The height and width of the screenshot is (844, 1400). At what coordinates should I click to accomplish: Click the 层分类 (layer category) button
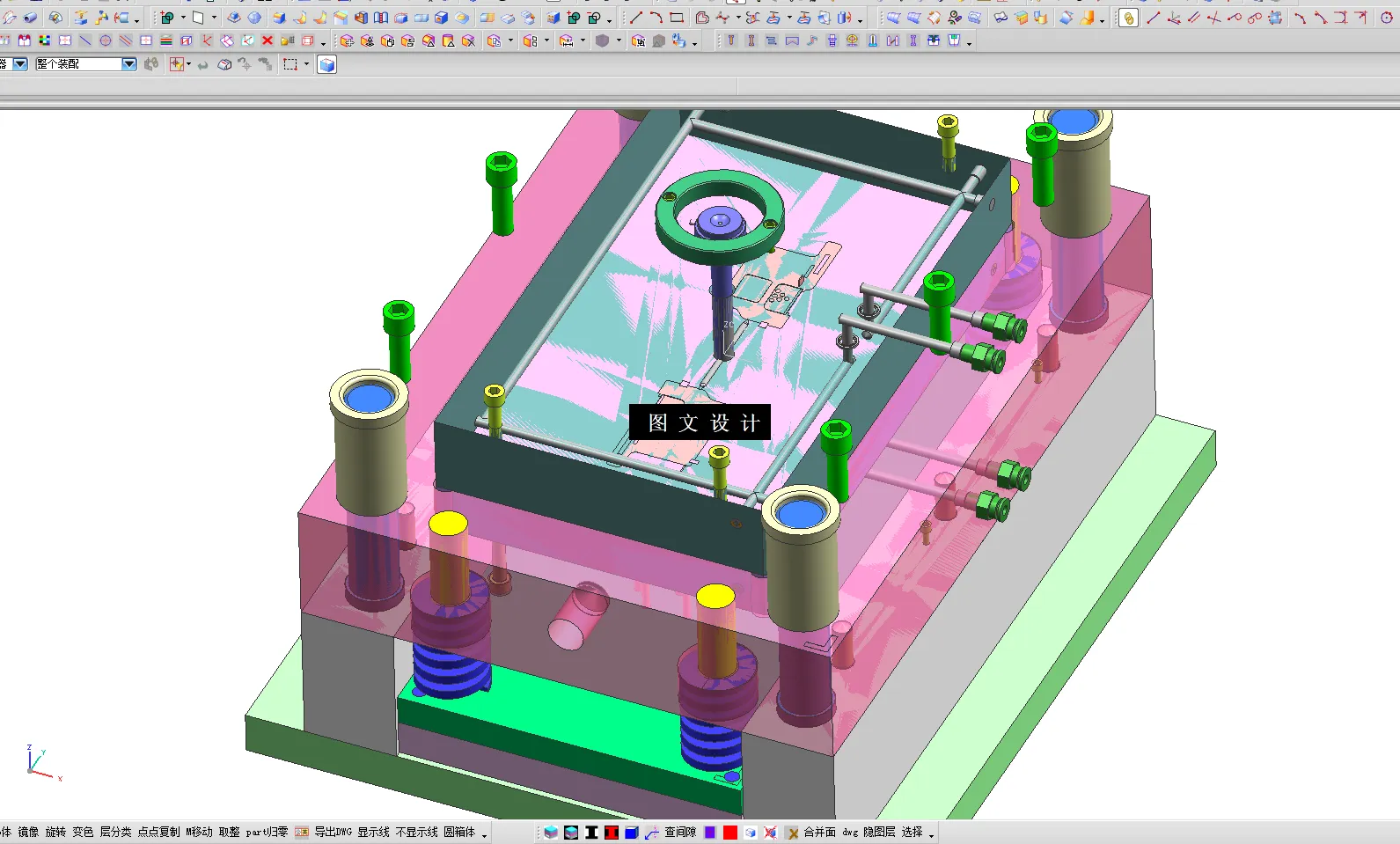coord(115,832)
